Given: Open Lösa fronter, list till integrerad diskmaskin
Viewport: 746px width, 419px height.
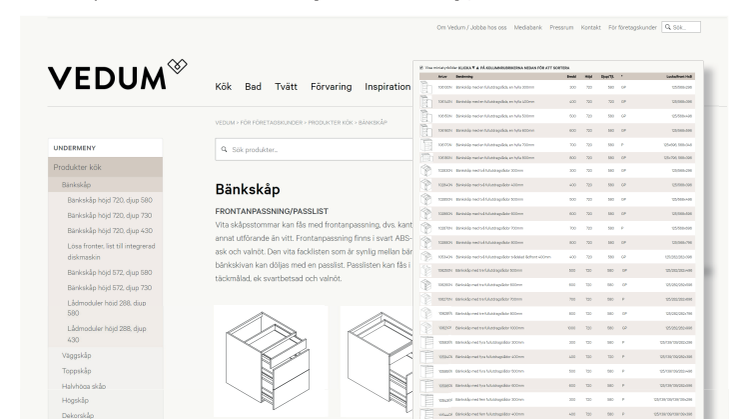Looking at the screenshot, I should click(111, 252).
